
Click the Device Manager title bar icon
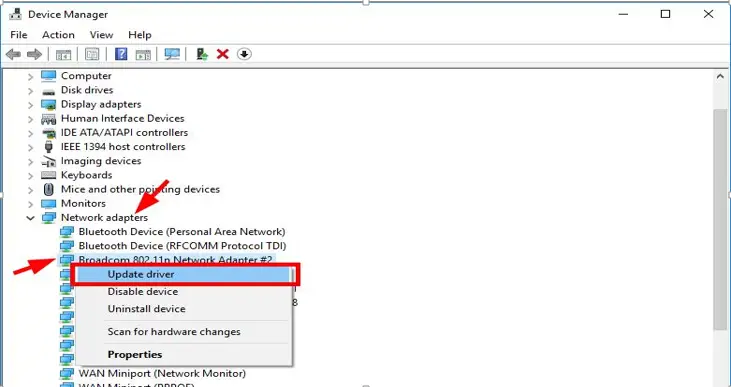point(16,14)
